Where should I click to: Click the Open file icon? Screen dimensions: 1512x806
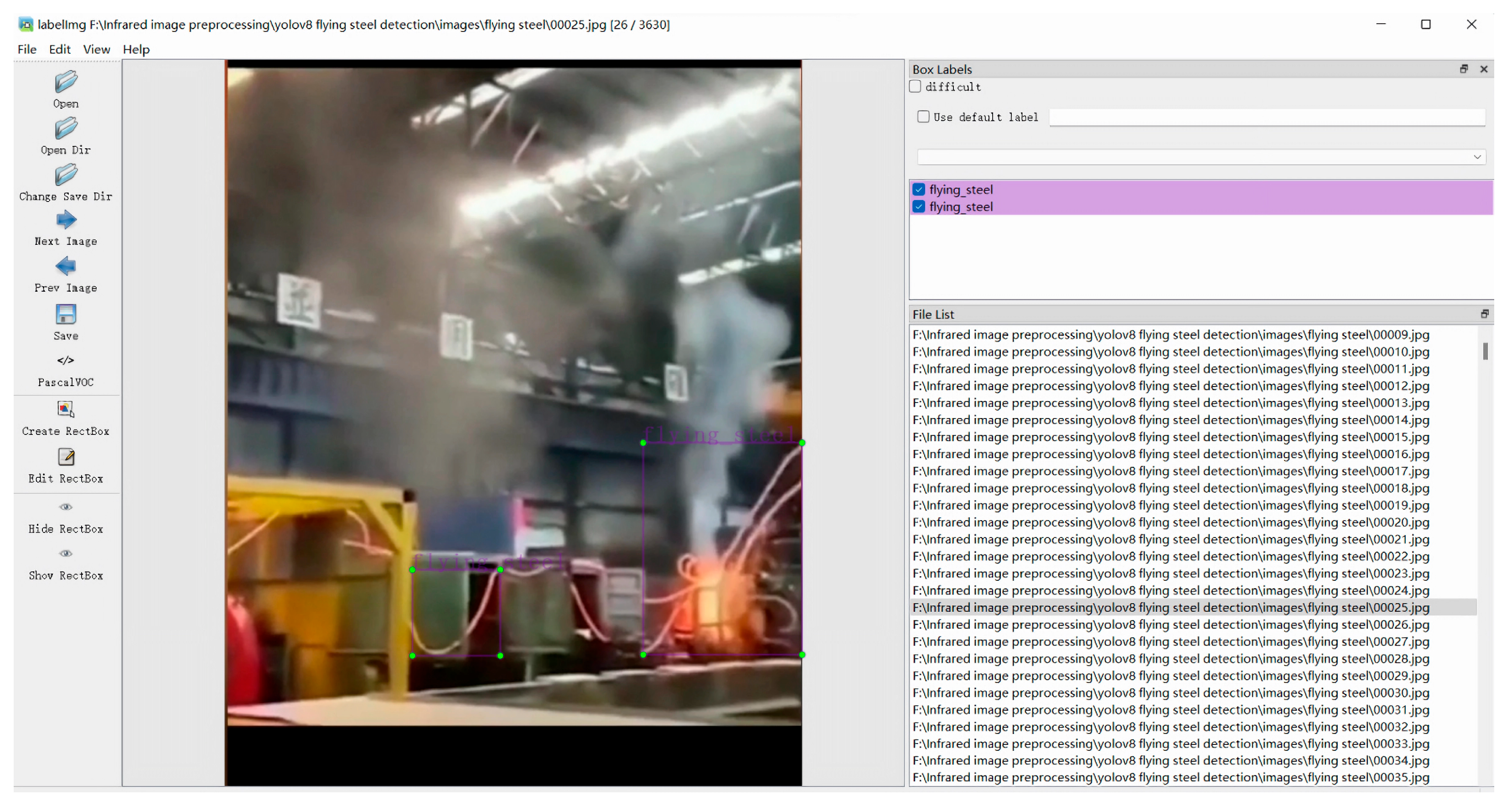coord(66,82)
